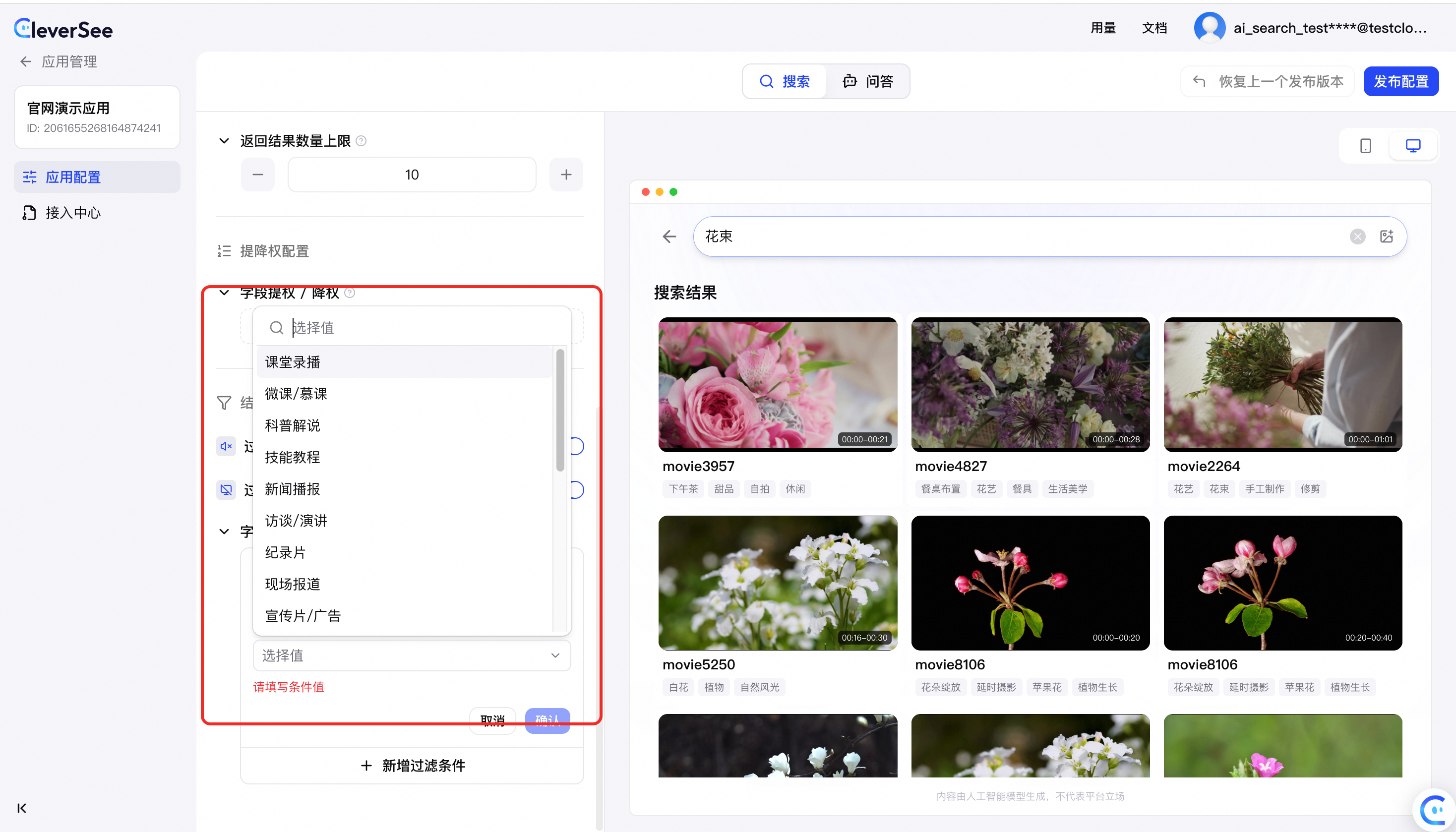Click 恢复上一个发布版本 button
1456x832 pixels.
click(1268, 81)
